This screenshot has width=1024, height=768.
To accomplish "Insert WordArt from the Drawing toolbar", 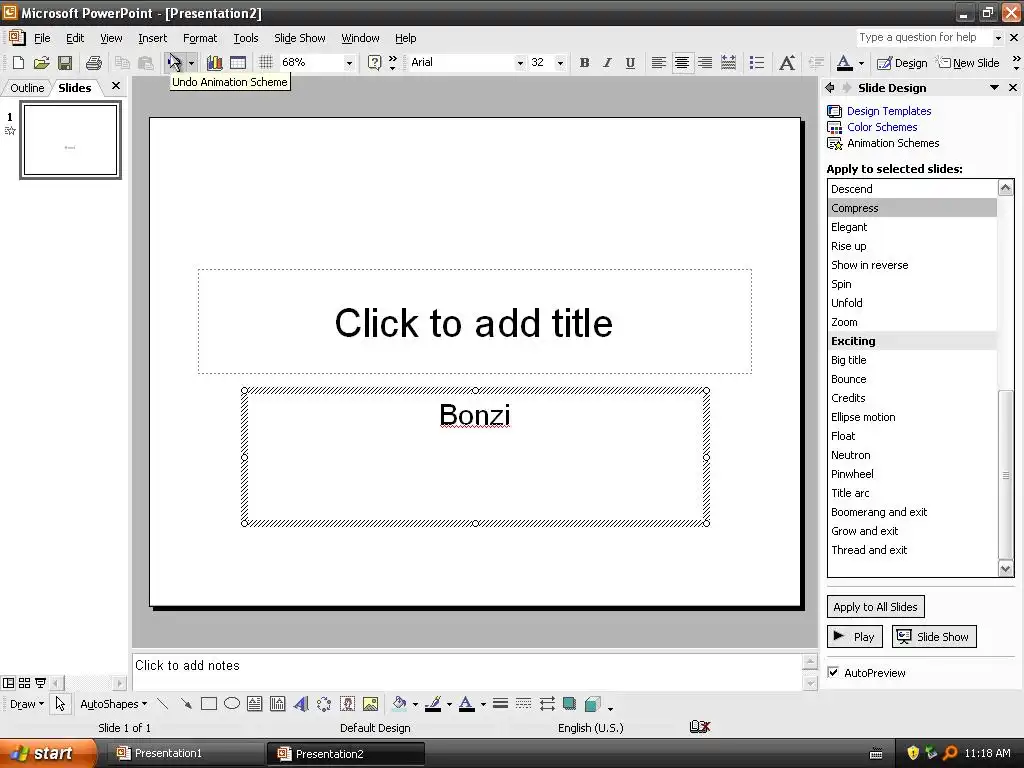I will coord(301,704).
